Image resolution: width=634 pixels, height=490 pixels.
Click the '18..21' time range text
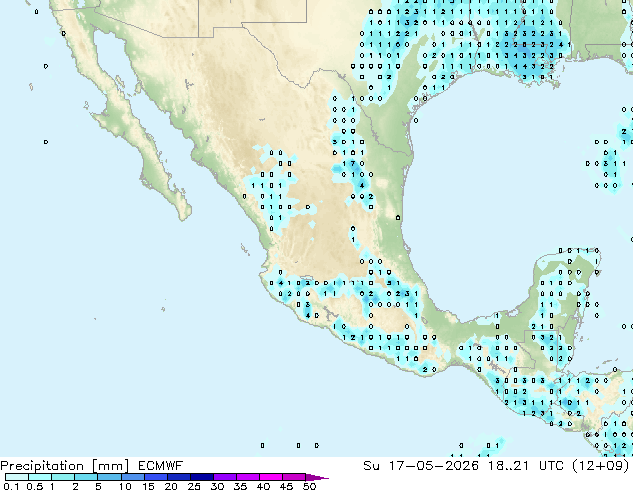coord(508,466)
